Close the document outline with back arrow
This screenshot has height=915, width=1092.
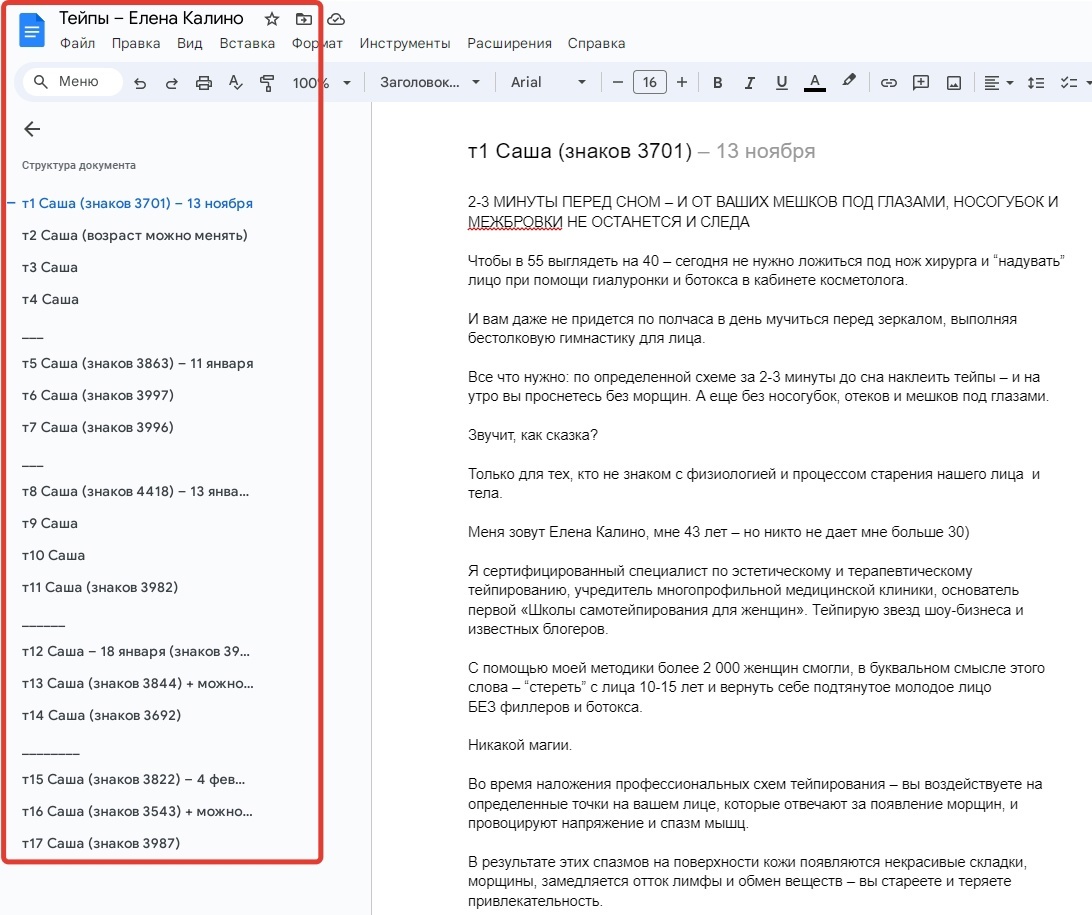point(32,129)
